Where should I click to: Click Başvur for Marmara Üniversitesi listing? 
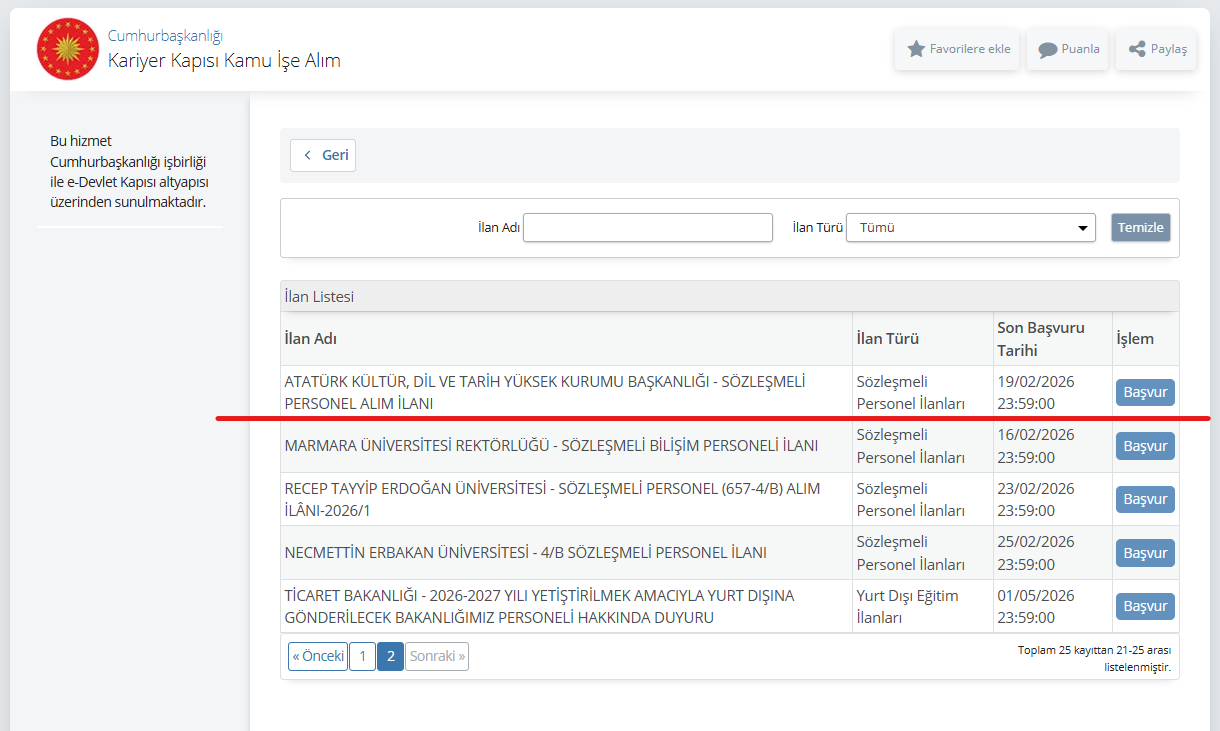point(1145,446)
